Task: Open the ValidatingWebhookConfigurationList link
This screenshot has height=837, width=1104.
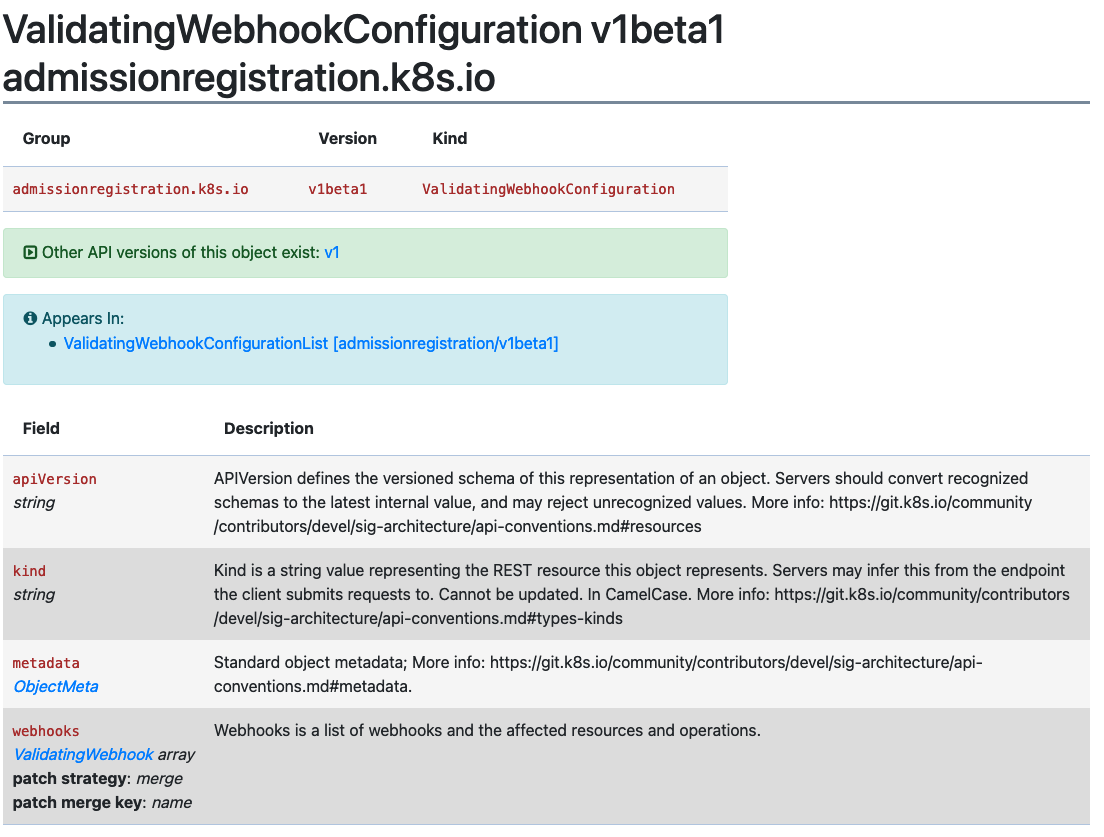Action: tap(310, 343)
